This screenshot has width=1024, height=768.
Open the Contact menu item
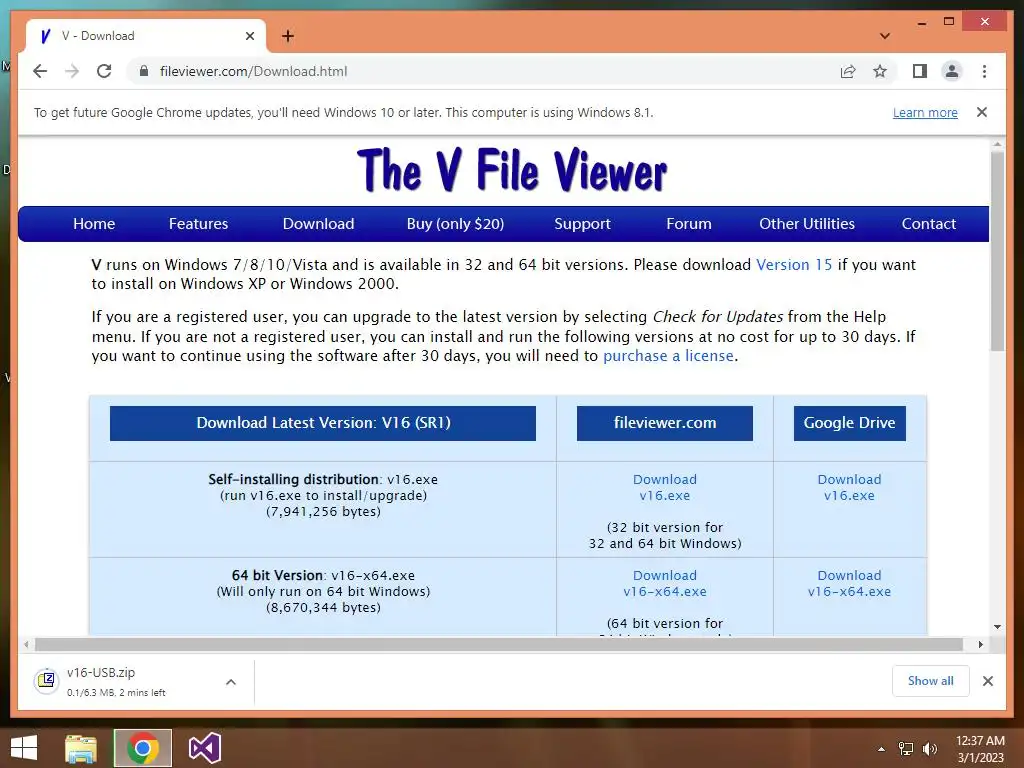click(x=929, y=224)
